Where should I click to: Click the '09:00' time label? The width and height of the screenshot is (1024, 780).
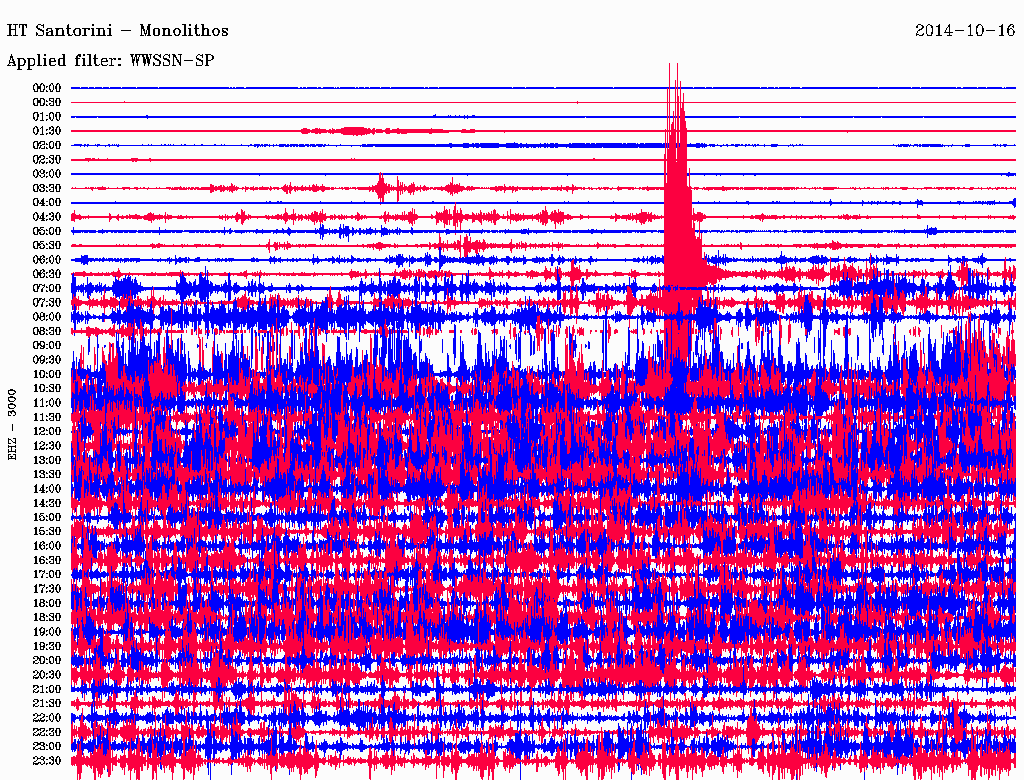tap(47, 346)
